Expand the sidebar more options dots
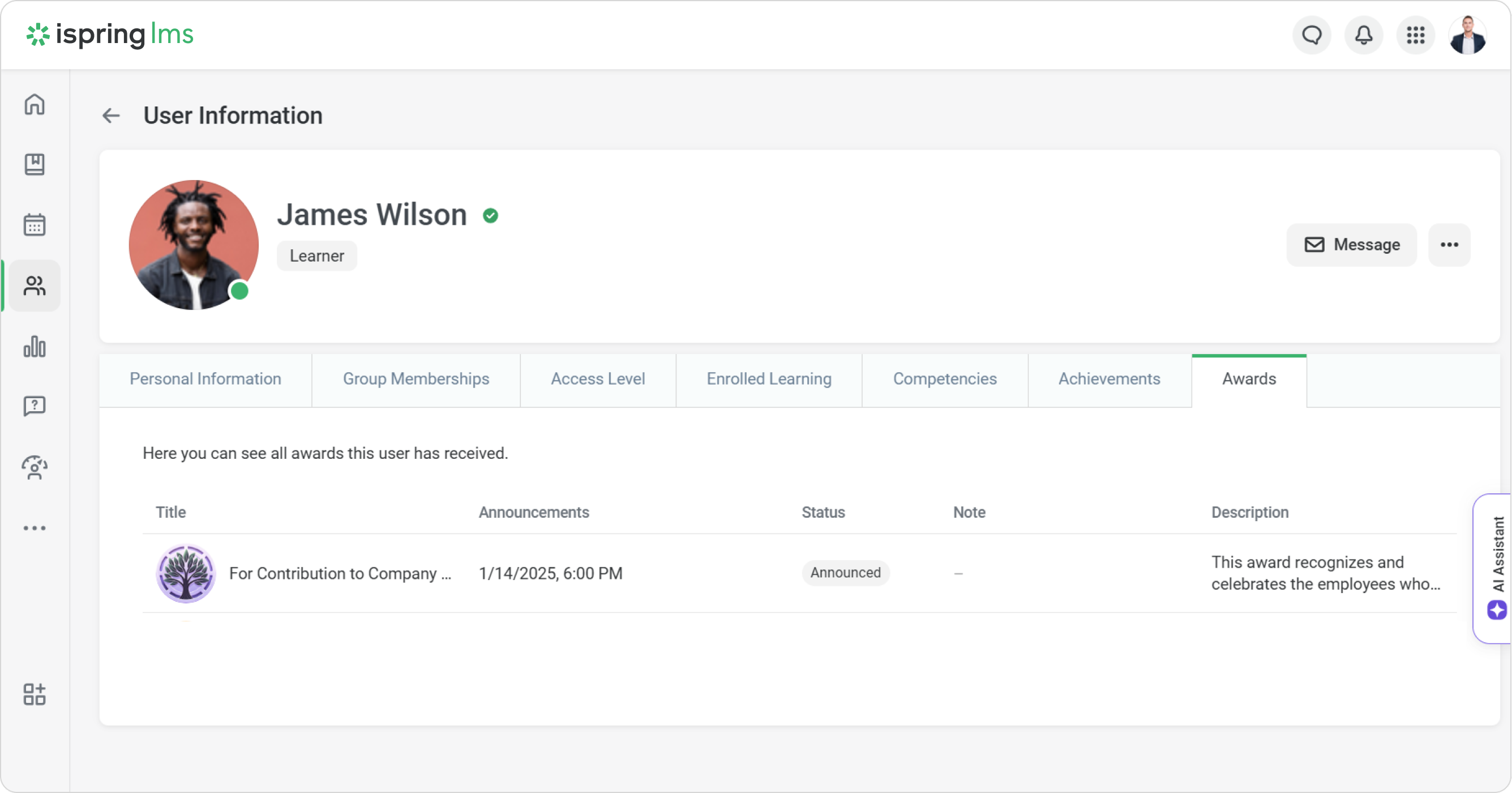1512x793 pixels. 35,528
